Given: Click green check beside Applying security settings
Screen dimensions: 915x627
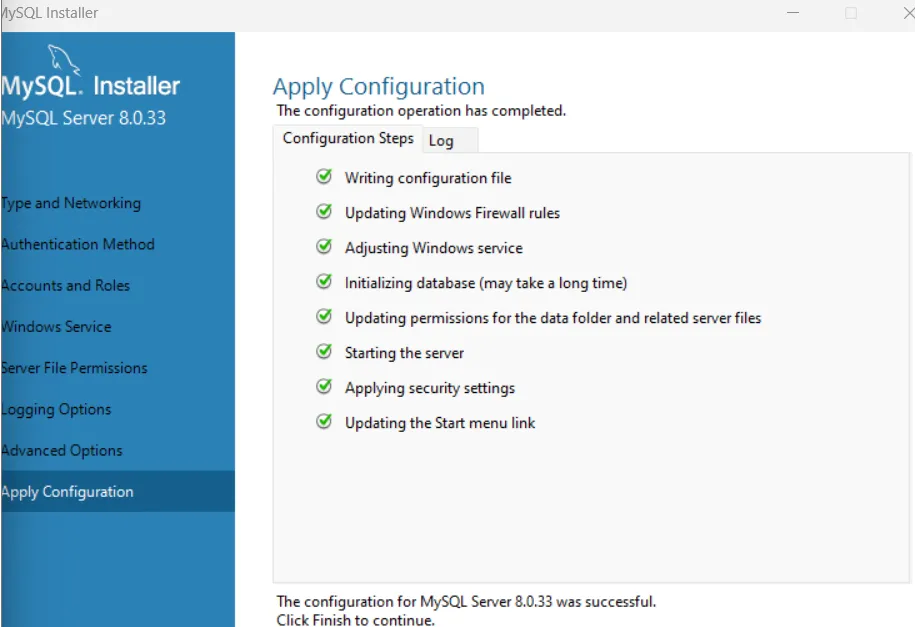Looking at the screenshot, I should (x=324, y=386).
